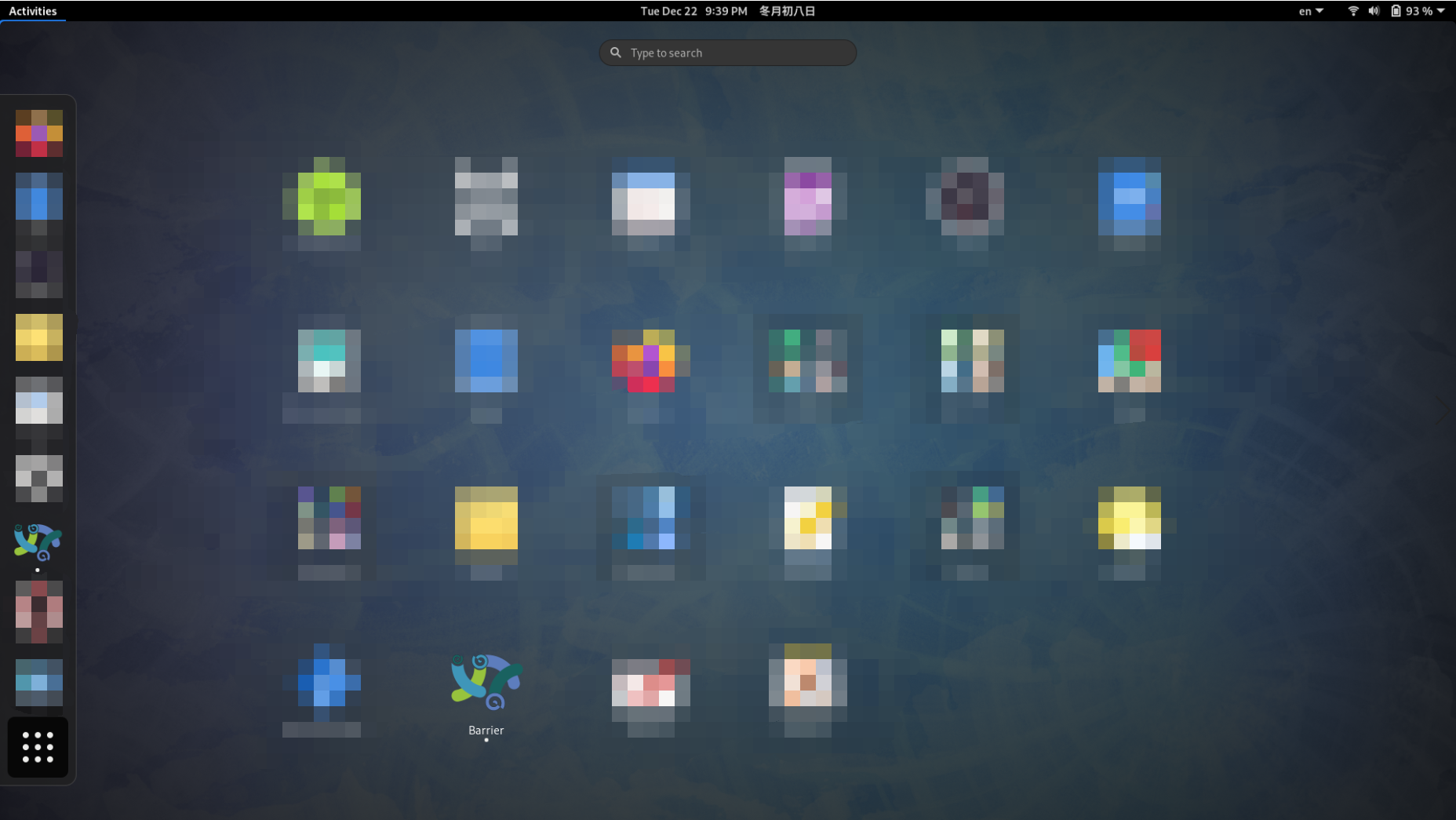Click the battery icon in the top bar
Image resolution: width=1456 pixels, height=820 pixels.
[1396, 11]
